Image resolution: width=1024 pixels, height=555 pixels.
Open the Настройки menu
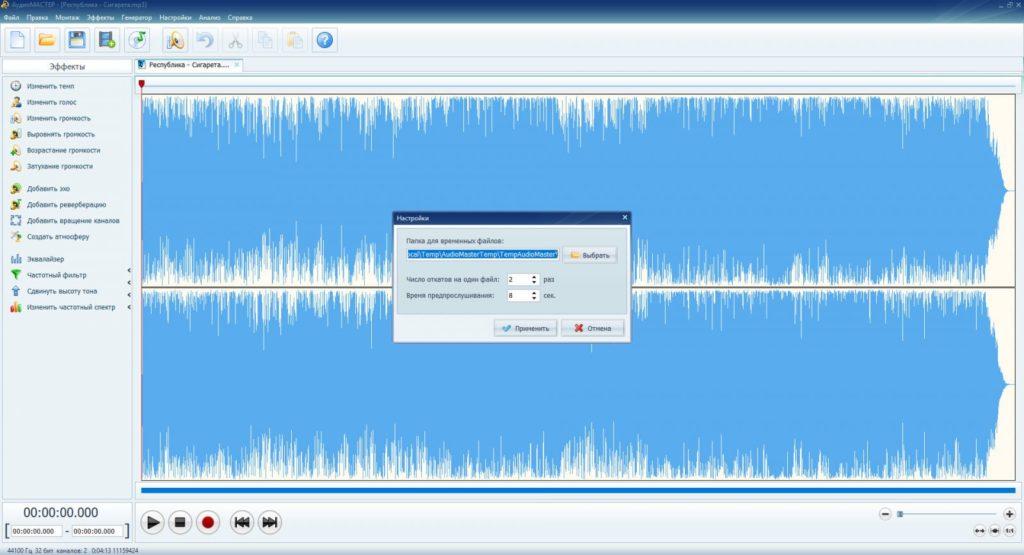[175, 18]
